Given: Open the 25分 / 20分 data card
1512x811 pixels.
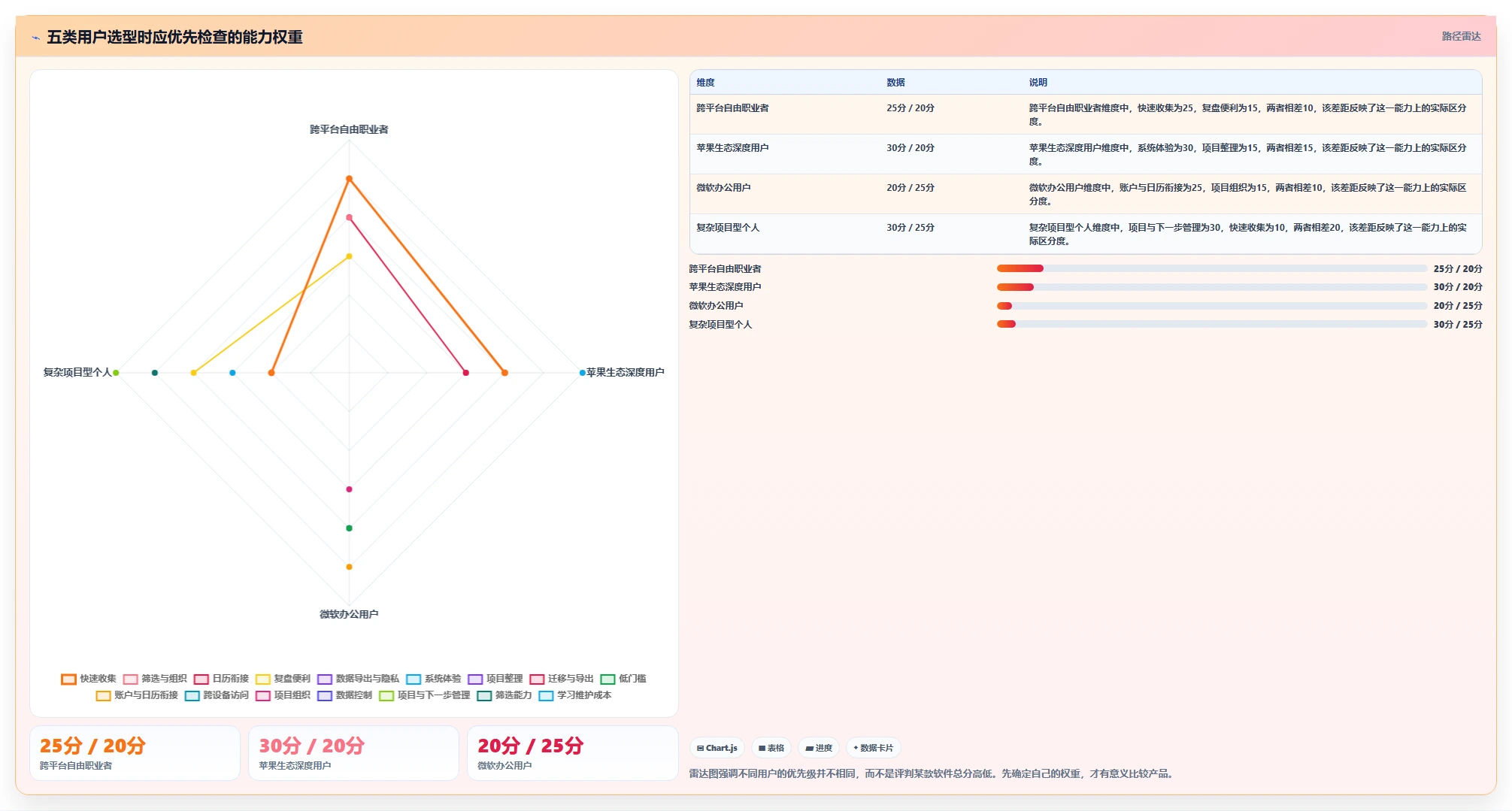Looking at the screenshot, I should 135,753.
